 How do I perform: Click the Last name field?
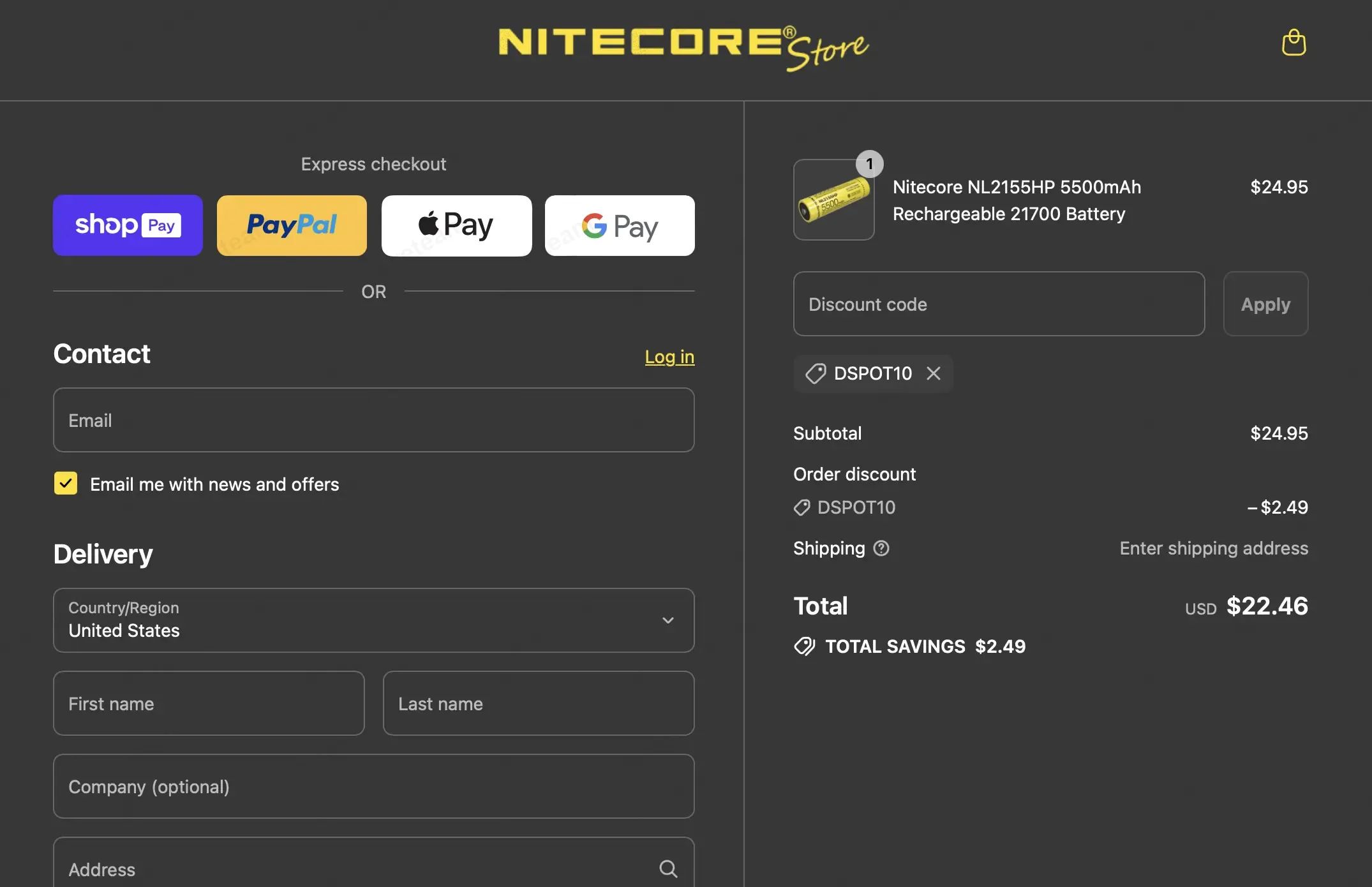(539, 703)
